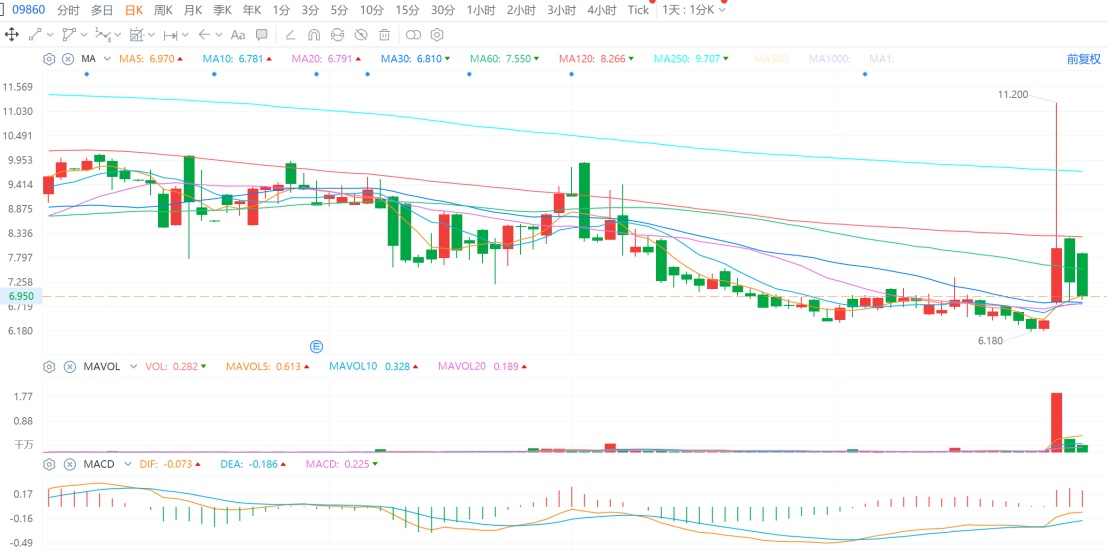Click the 6.950 current price label

pyautogui.click(x=20, y=295)
